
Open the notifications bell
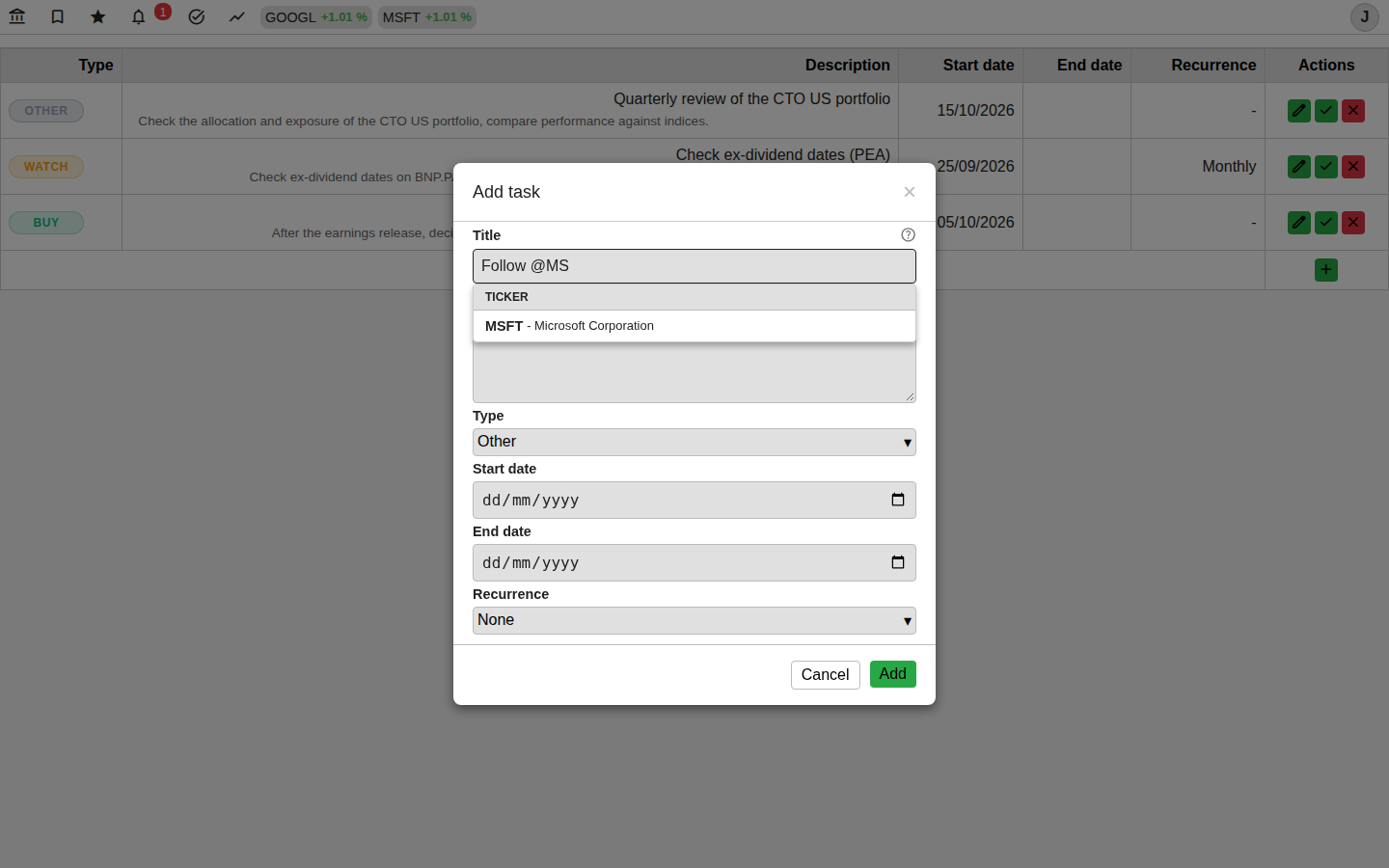[x=139, y=16]
